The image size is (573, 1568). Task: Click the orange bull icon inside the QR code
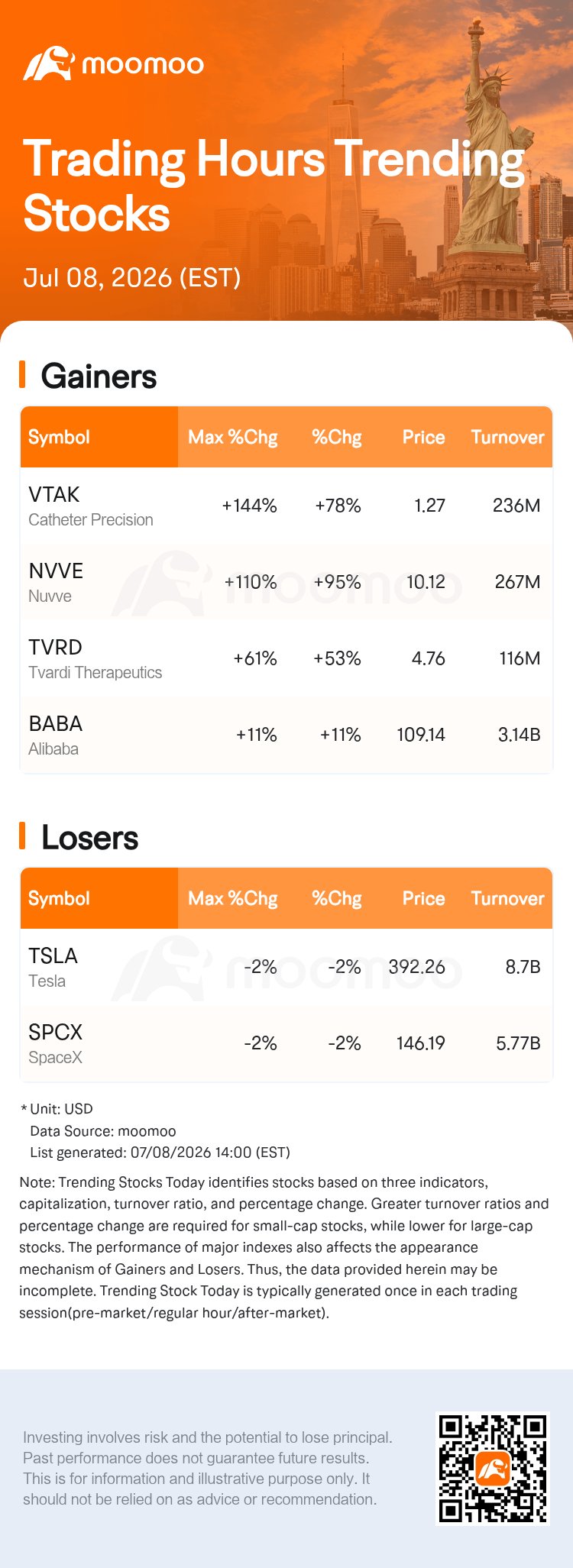(x=493, y=1468)
